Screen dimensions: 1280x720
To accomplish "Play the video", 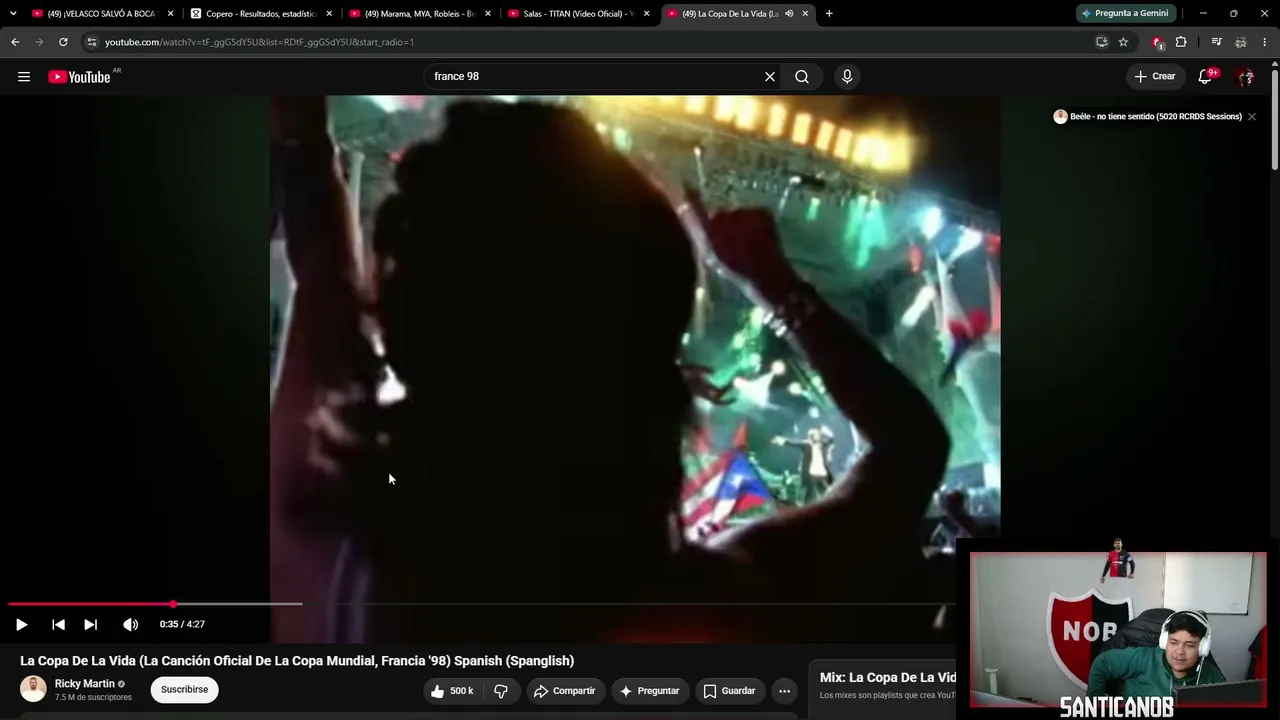I will (21, 624).
